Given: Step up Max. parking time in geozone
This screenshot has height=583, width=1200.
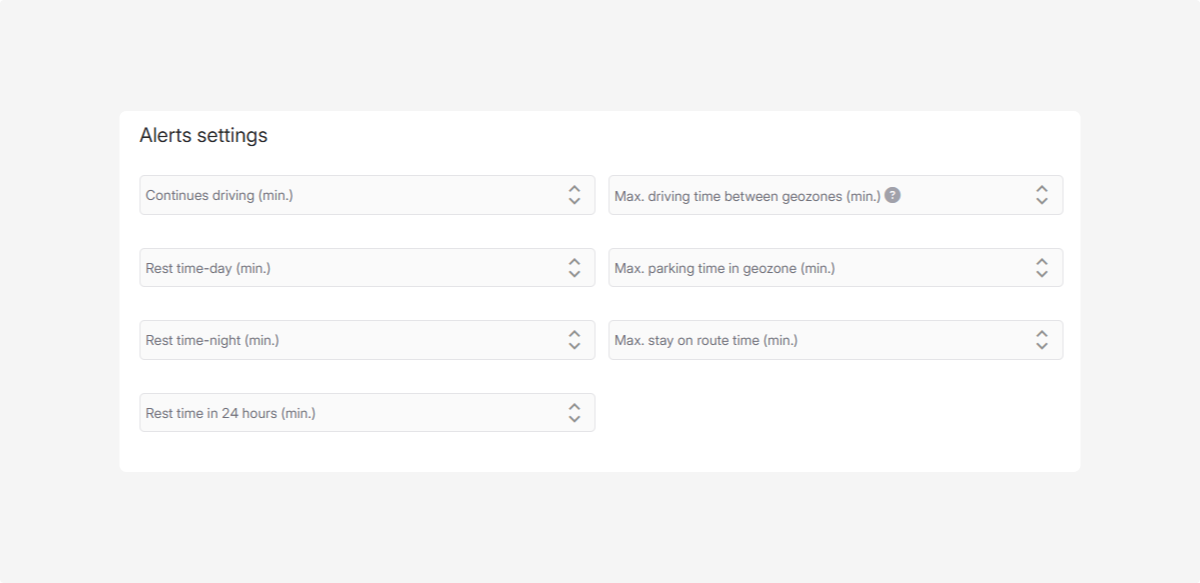Looking at the screenshot, I should tap(1042, 261).
